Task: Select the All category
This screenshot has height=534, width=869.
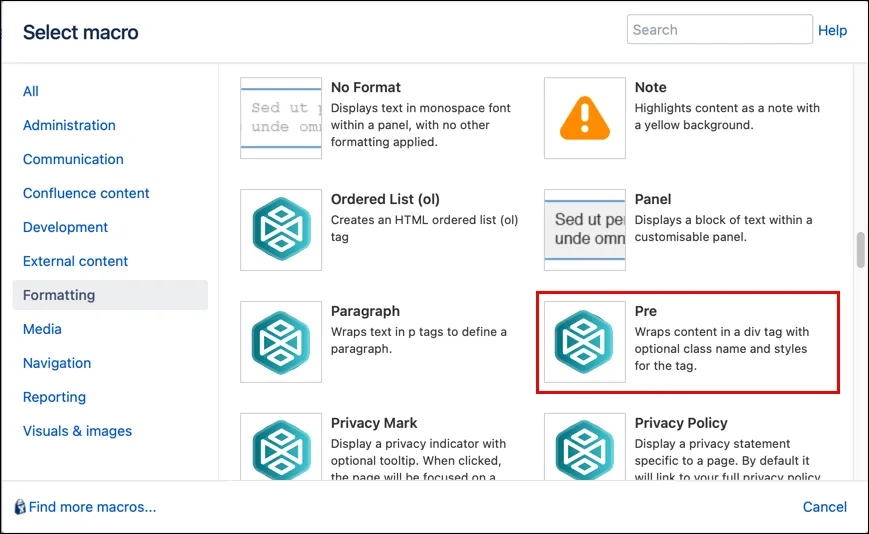Action: [30, 91]
